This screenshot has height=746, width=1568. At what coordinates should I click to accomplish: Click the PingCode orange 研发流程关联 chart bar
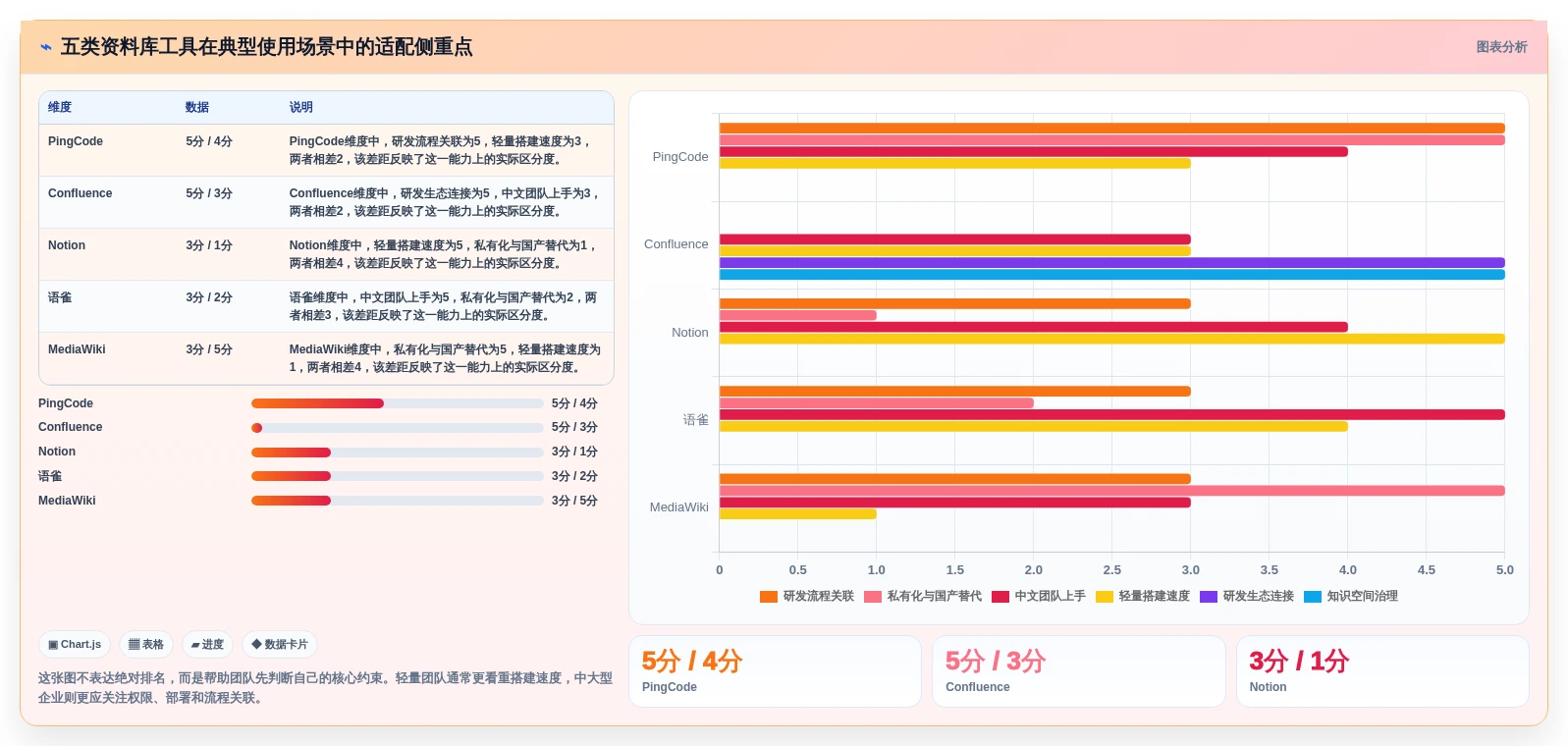(1111, 129)
